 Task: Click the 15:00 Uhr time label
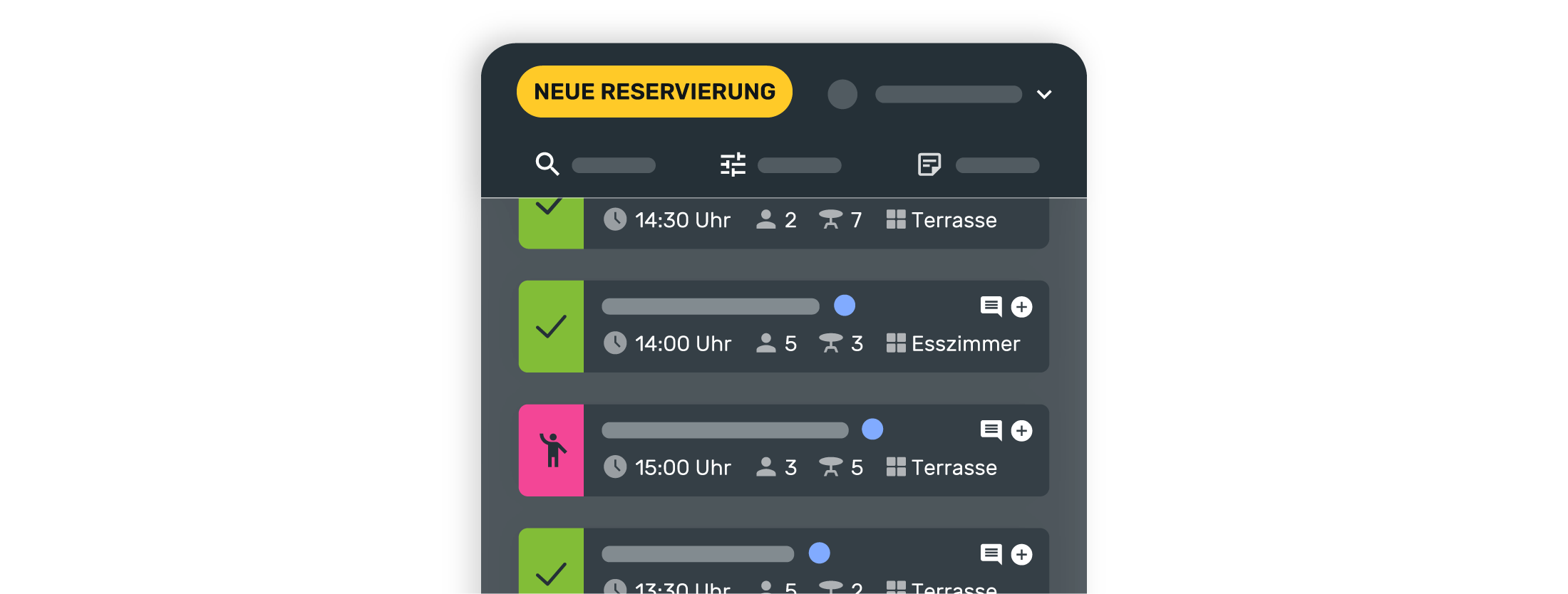[682, 468]
